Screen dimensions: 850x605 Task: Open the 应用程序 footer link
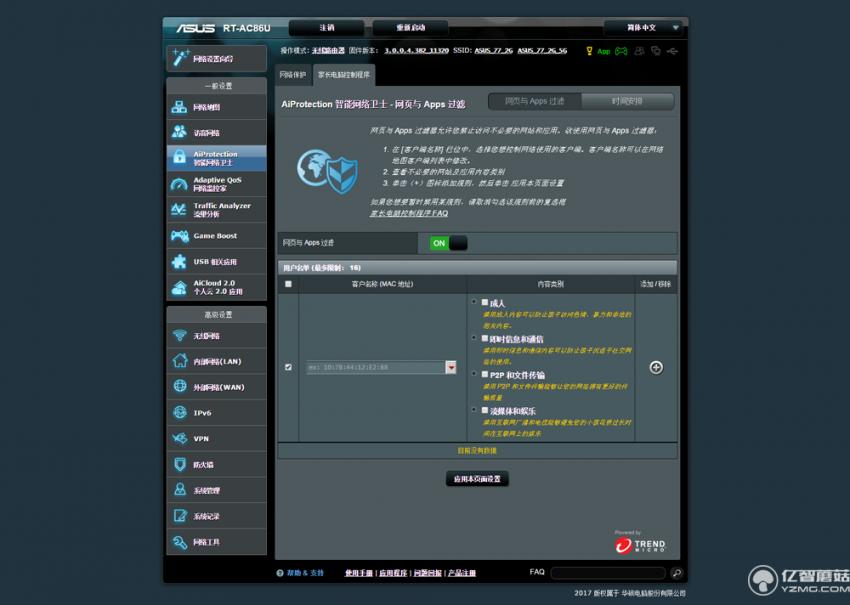(393, 573)
